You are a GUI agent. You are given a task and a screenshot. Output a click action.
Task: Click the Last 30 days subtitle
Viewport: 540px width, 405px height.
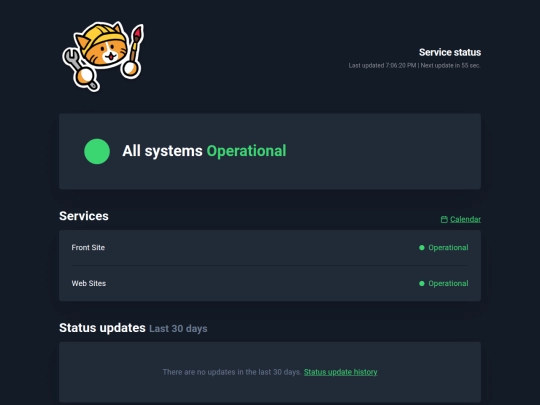(178, 329)
